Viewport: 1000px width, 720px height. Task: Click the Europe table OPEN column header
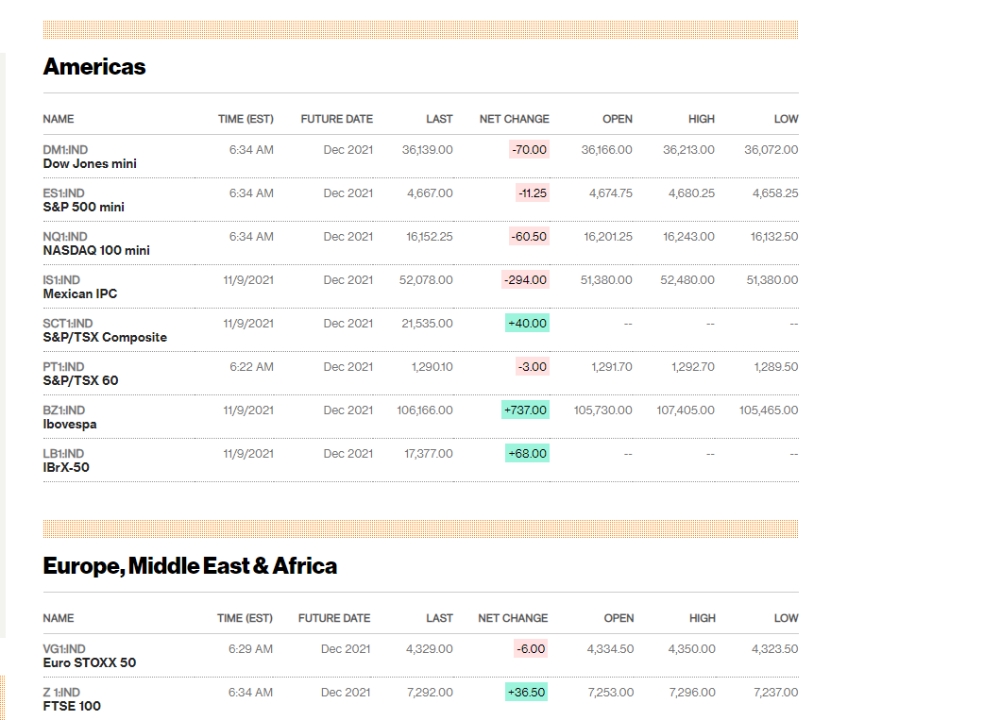click(x=619, y=618)
